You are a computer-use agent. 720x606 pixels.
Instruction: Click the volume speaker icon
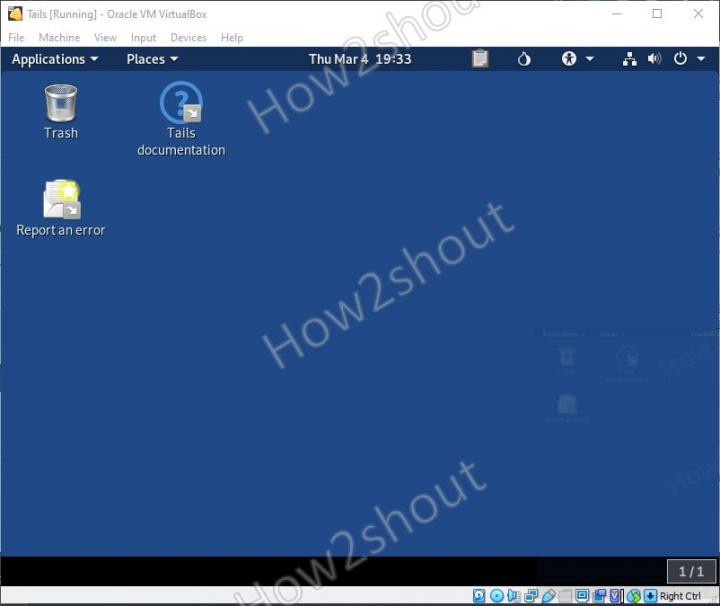654,59
